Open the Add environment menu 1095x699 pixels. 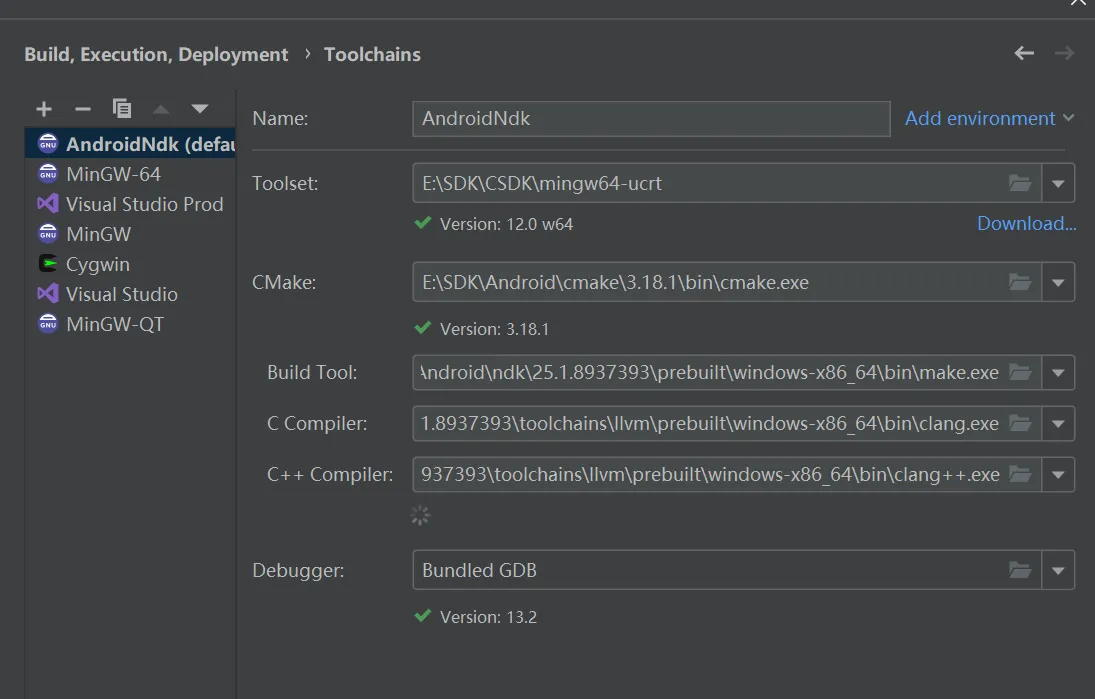(989, 118)
